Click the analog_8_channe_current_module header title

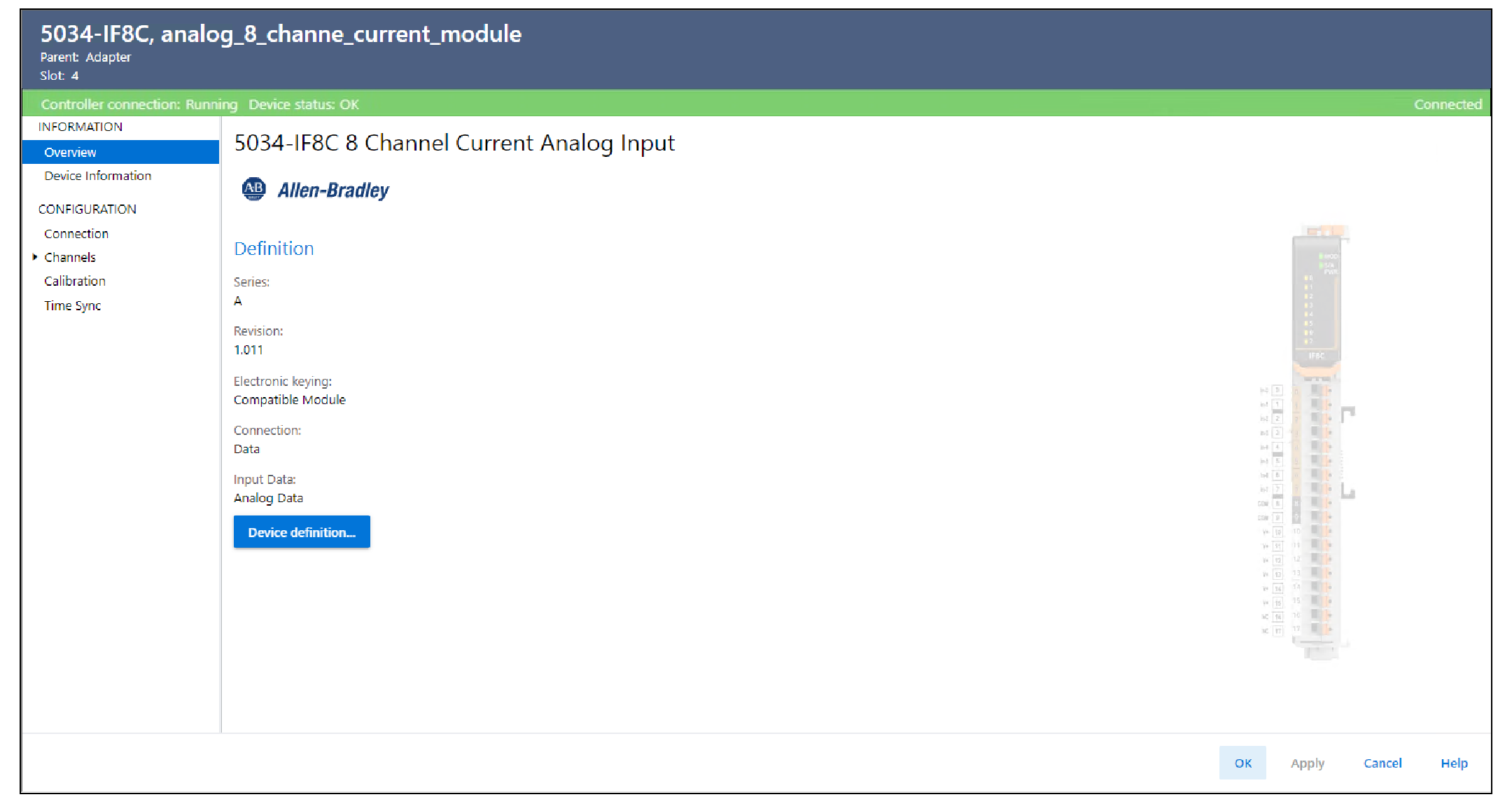tap(341, 34)
